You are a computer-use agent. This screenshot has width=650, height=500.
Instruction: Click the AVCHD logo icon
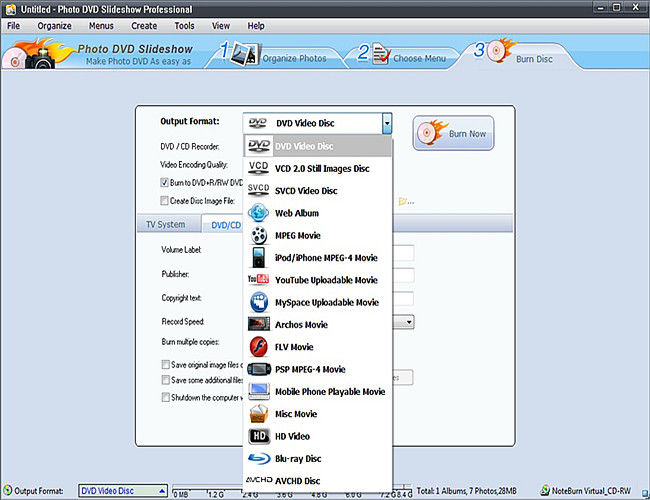point(259,480)
